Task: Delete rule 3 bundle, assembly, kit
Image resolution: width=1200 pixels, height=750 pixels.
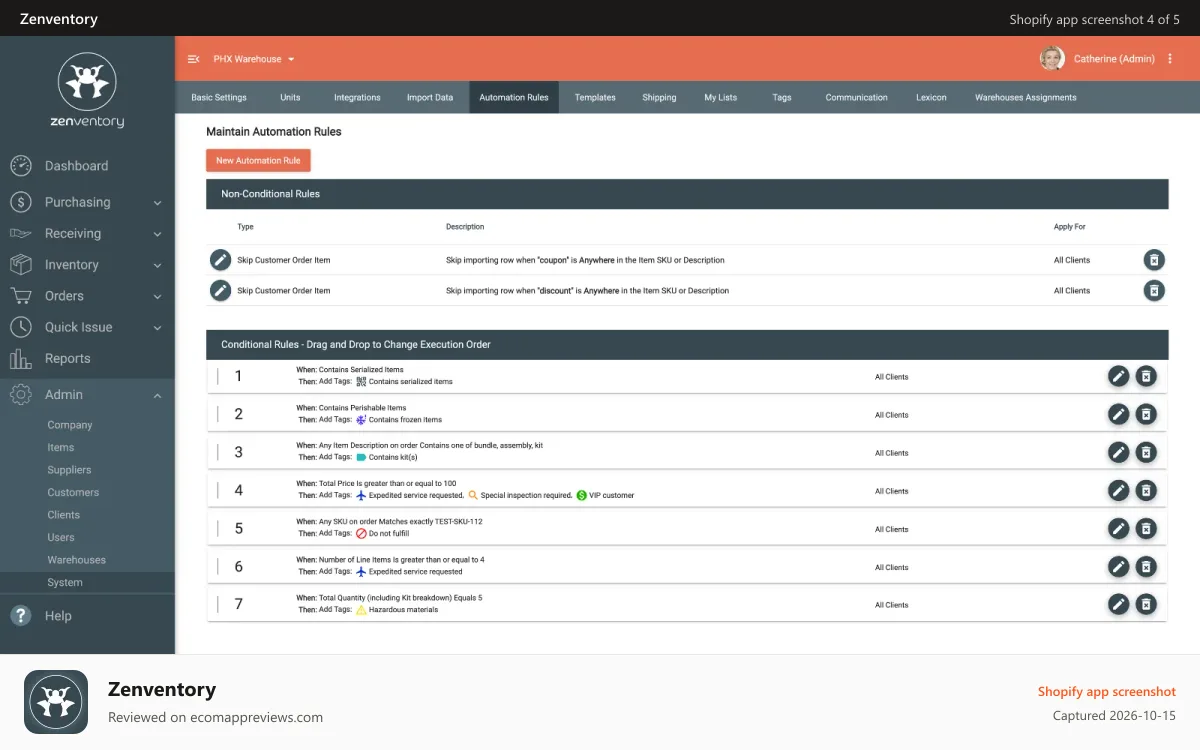Action: 1147,452
